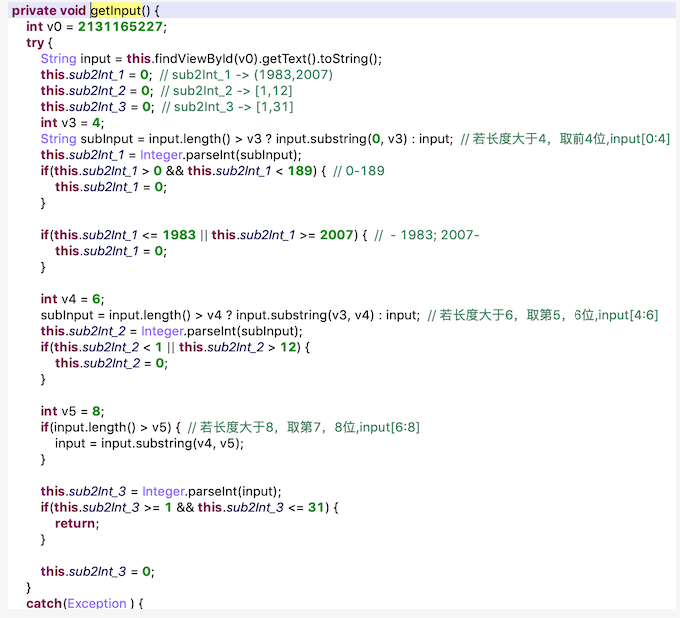Image resolution: width=680 pixels, height=618 pixels.
Task: Click the 'try {' keyword line
Action: tap(39, 43)
